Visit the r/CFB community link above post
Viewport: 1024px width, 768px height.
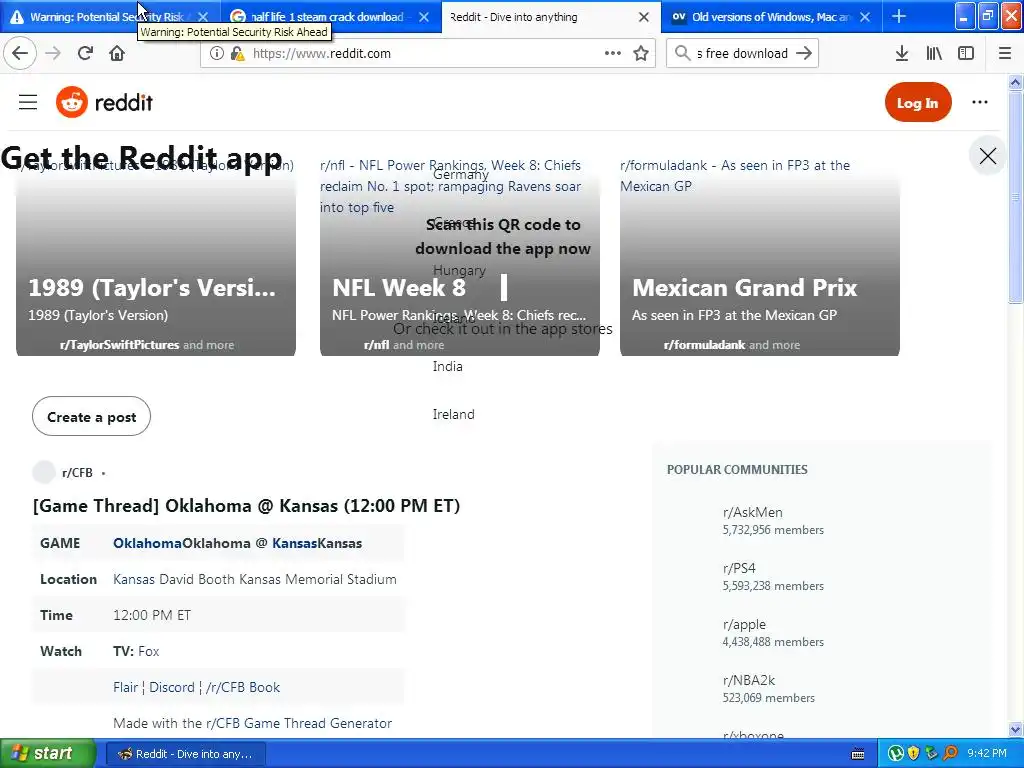pos(77,473)
